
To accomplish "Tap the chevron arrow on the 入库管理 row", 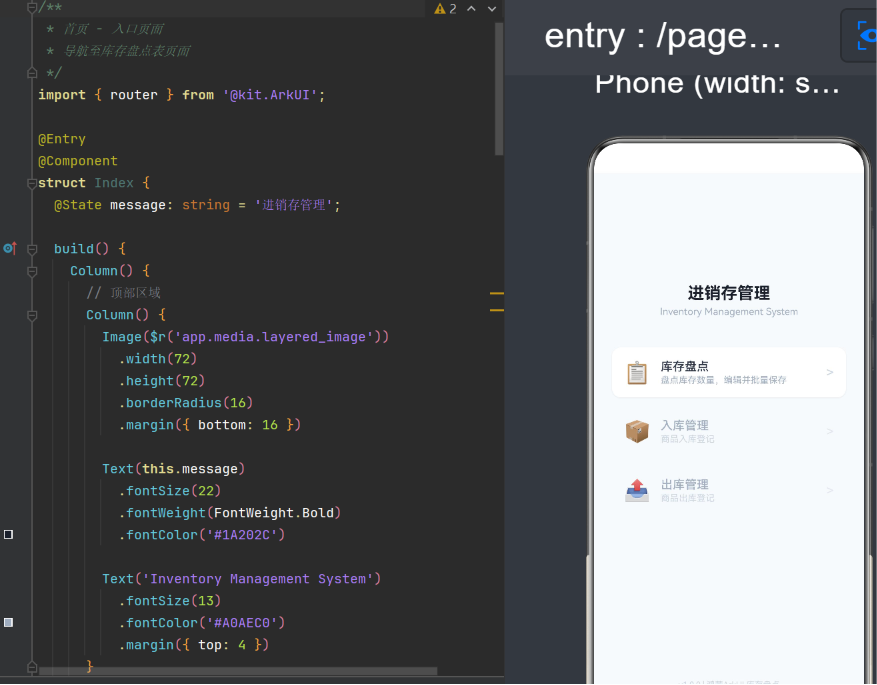I will click(829, 431).
